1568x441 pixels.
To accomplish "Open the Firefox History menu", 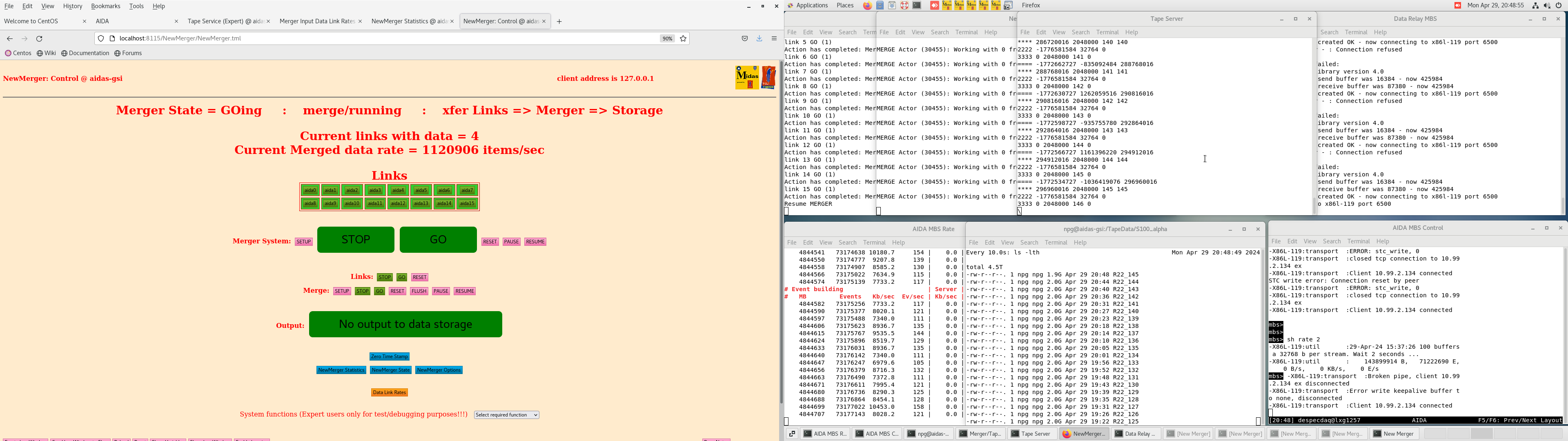I will (72, 6).
